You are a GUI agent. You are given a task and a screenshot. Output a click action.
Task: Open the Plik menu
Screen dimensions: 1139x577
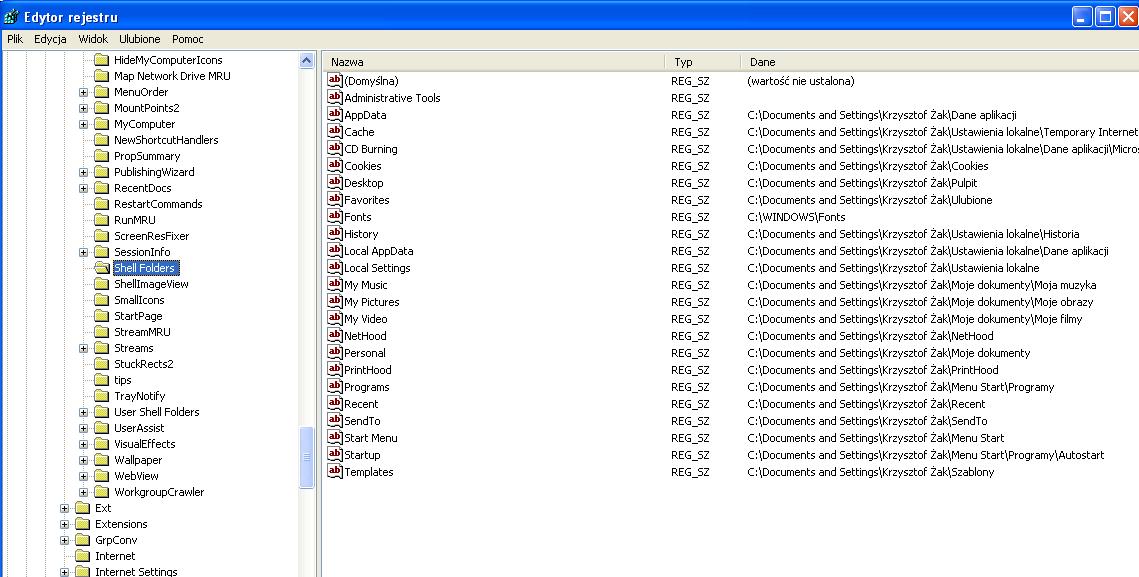[x=15, y=39]
